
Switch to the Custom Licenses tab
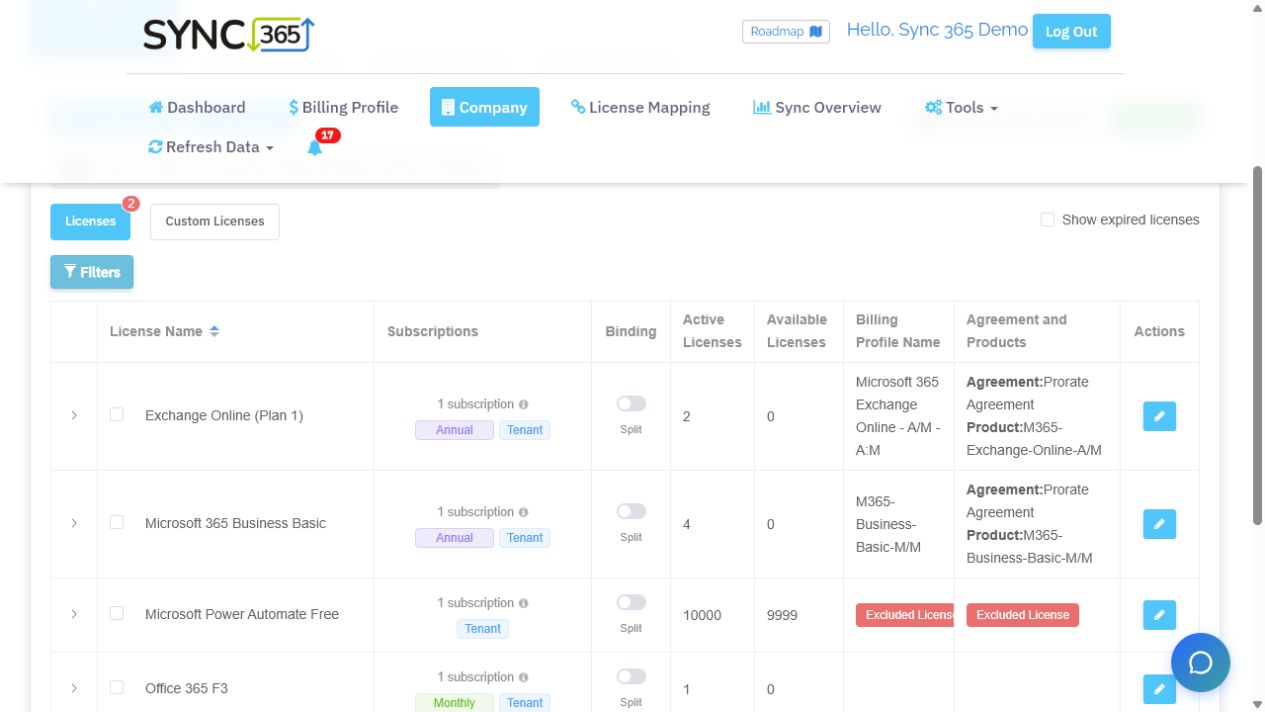click(x=215, y=222)
